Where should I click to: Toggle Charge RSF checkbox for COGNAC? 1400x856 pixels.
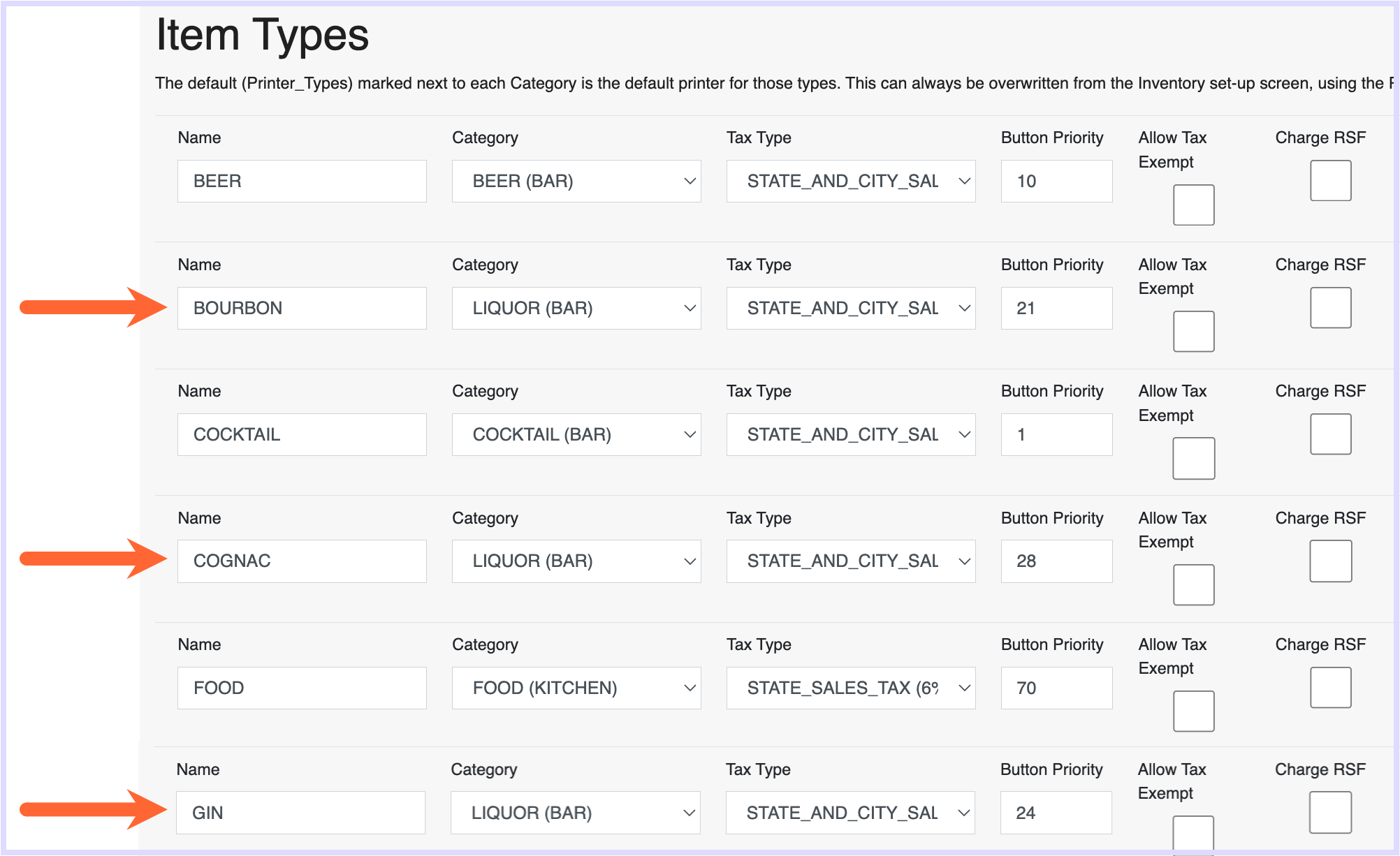(1330, 561)
